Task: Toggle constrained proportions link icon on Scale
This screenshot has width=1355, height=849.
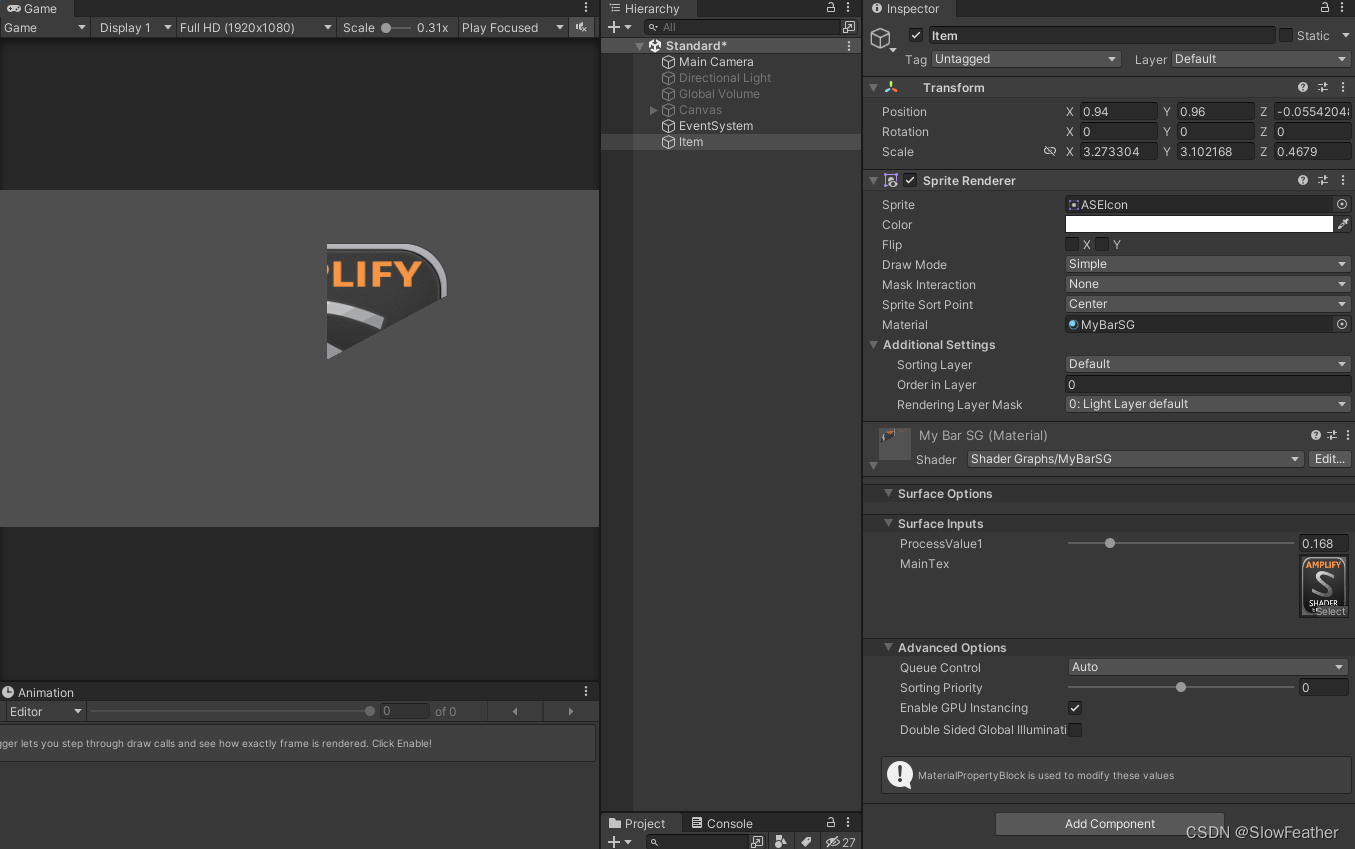Action: click(x=1050, y=152)
